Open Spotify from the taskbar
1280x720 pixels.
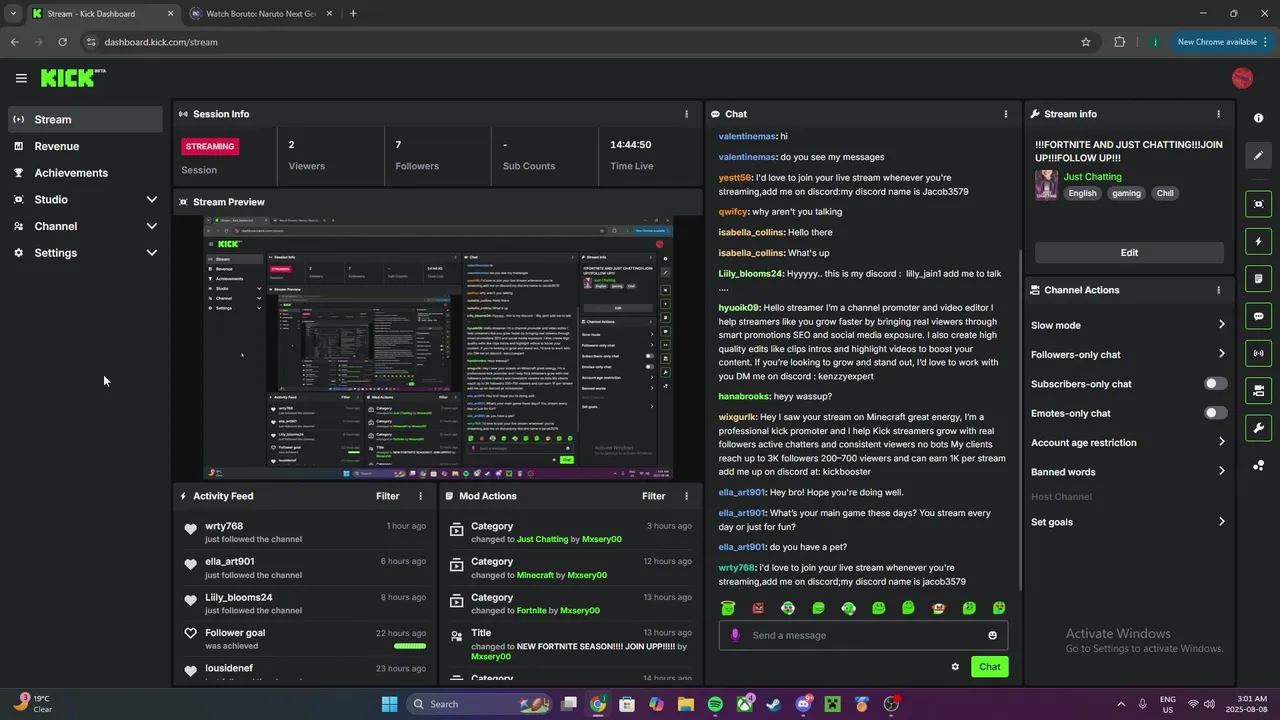tap(715, 704)
